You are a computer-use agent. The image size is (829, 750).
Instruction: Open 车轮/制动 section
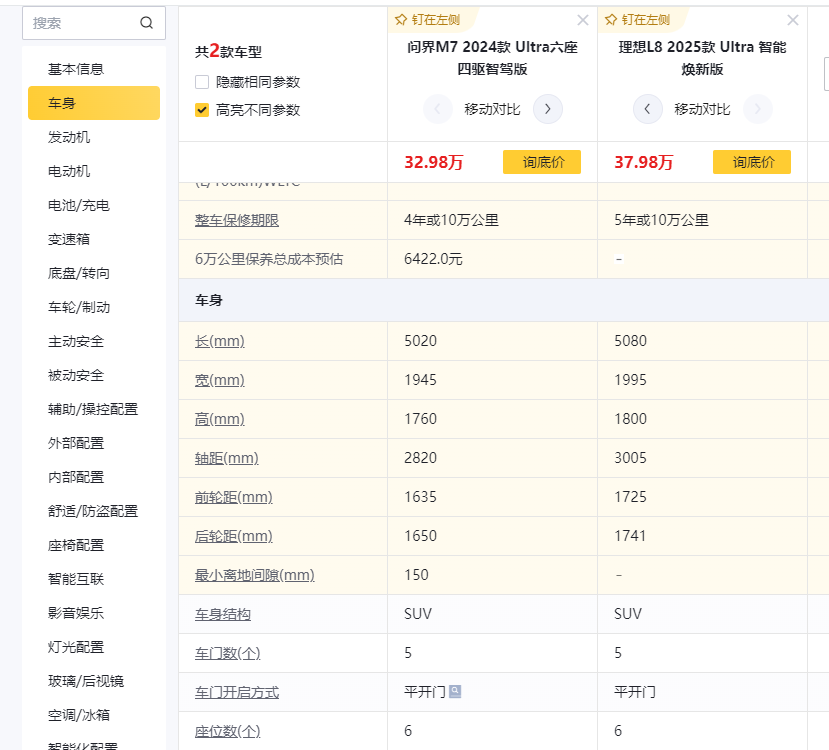click(79, 307)
